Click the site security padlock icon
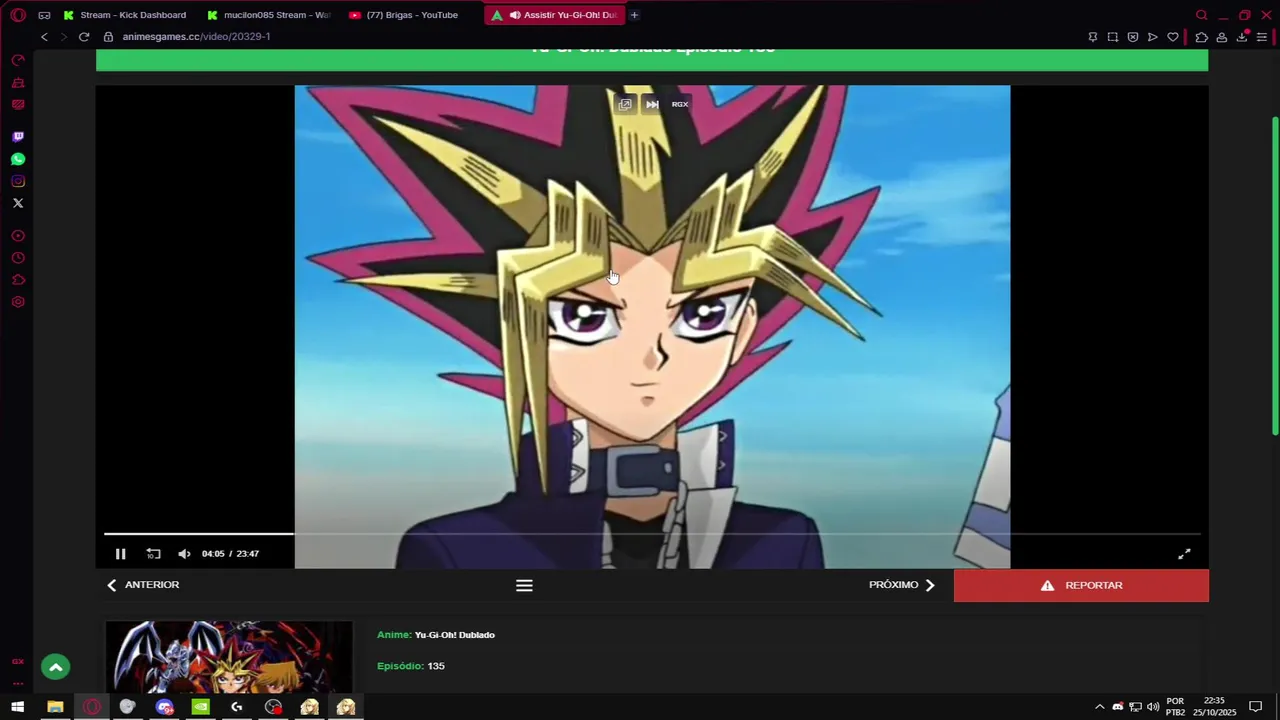This screenshot has width=1280, height=720. 109,37
